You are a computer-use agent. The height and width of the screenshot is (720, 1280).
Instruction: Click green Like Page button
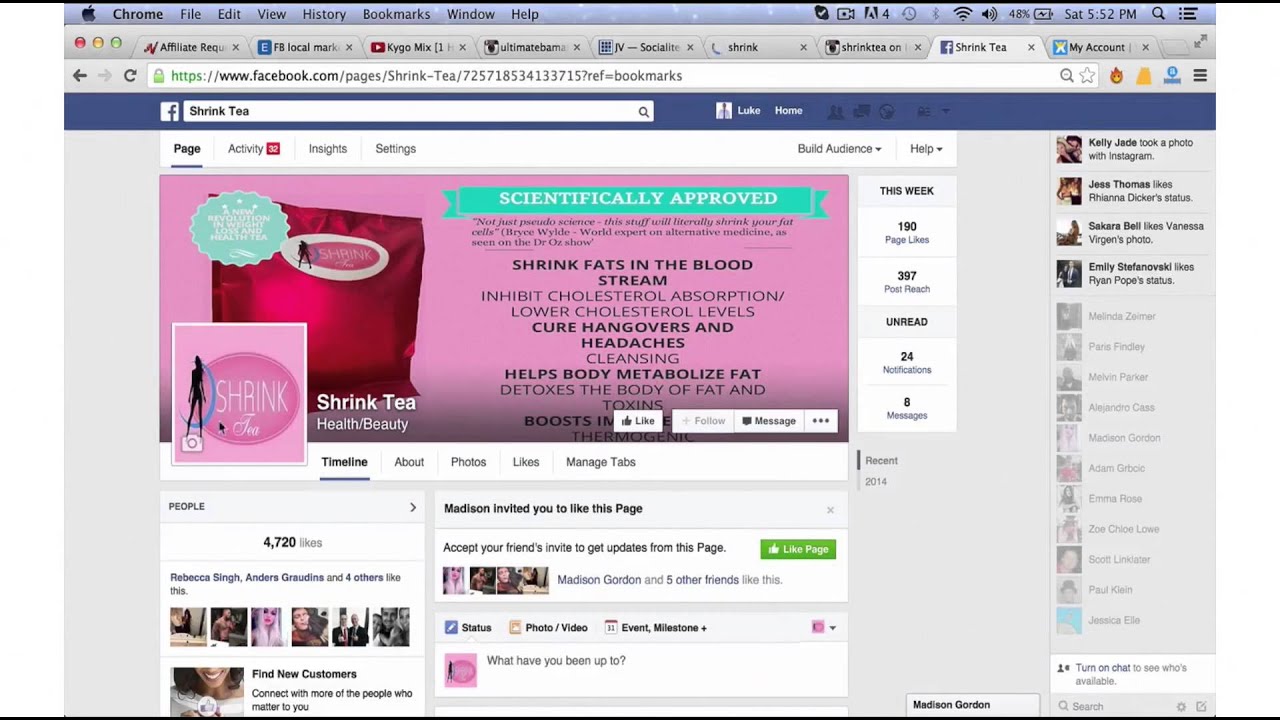[x=798, y=549]
